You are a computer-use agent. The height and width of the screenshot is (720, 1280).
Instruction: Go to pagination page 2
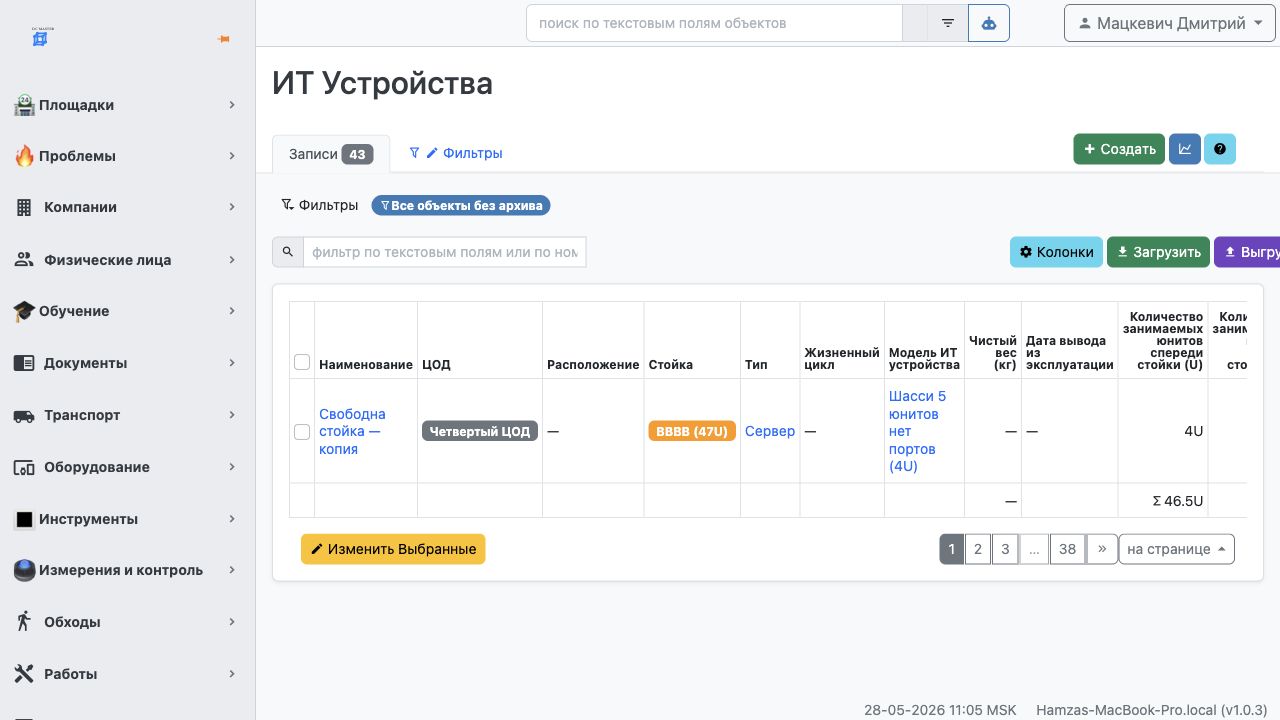coord(978,549)
